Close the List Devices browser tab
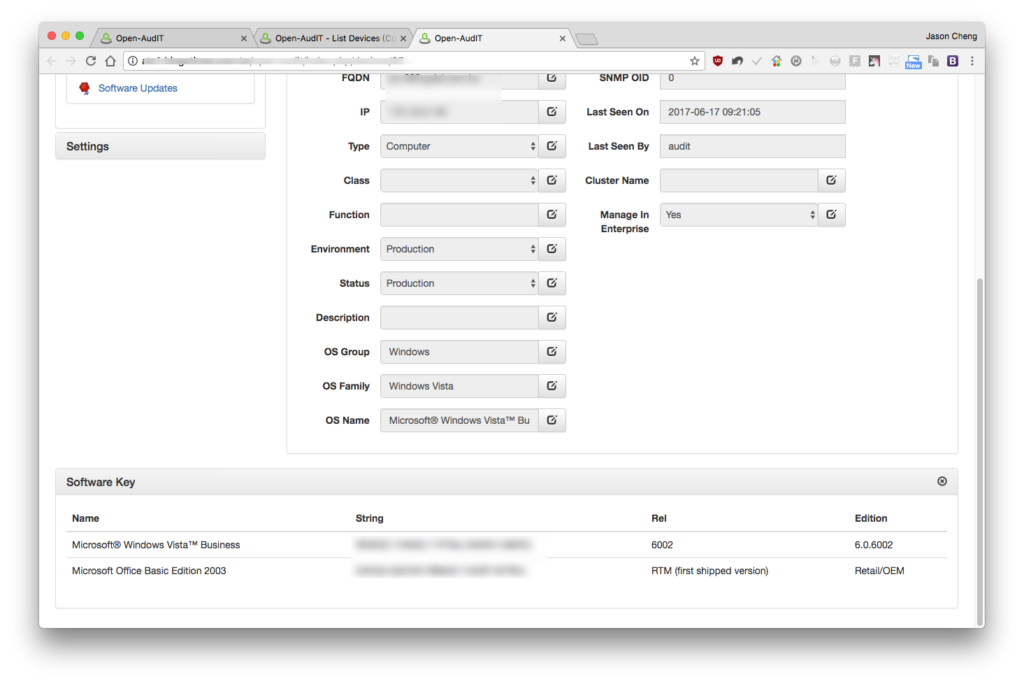The height and width of the screenshot is (684, 1024). pyautogui.click(x=404, y=39)
